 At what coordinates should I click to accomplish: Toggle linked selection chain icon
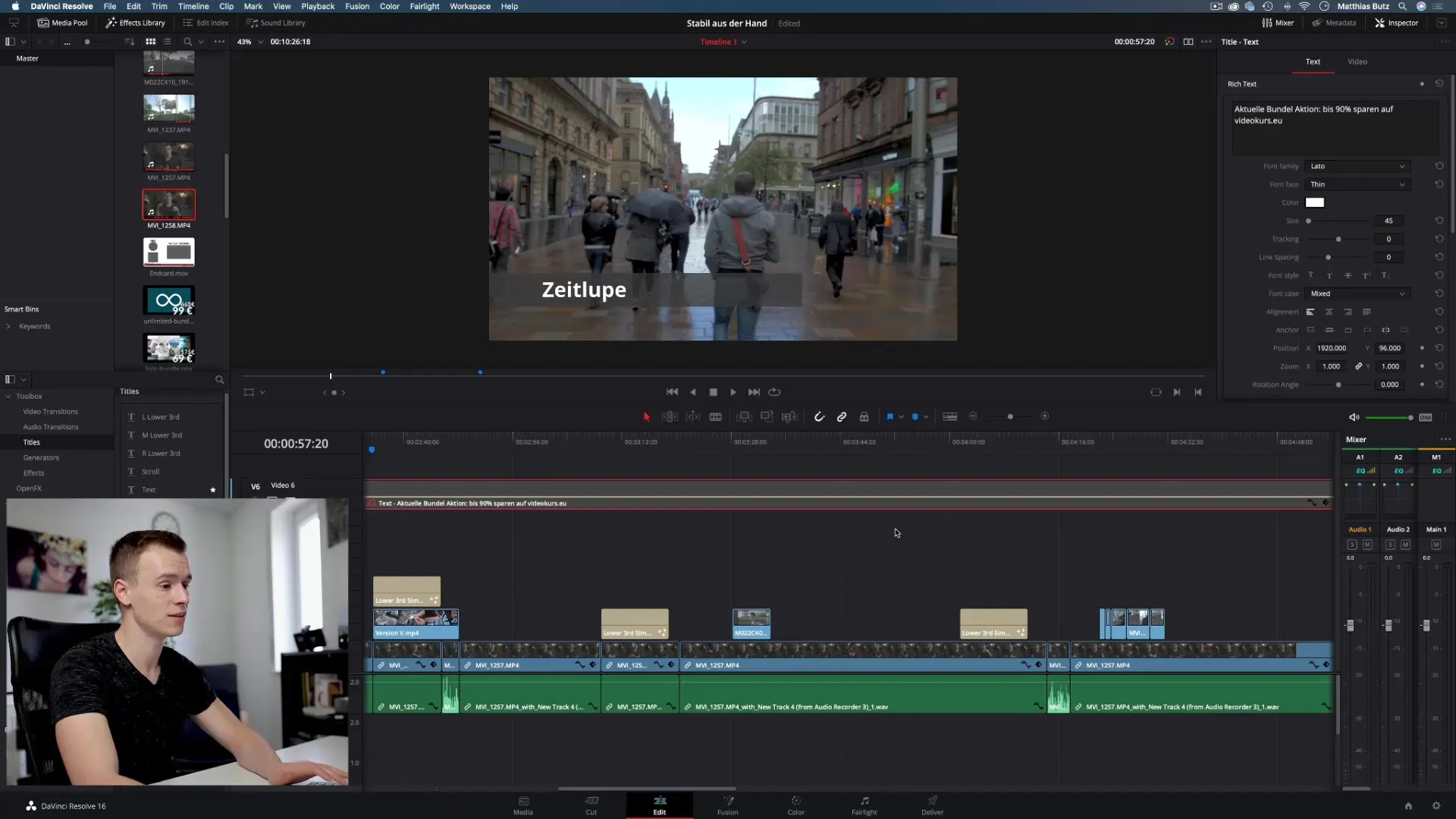click(842, 417)
